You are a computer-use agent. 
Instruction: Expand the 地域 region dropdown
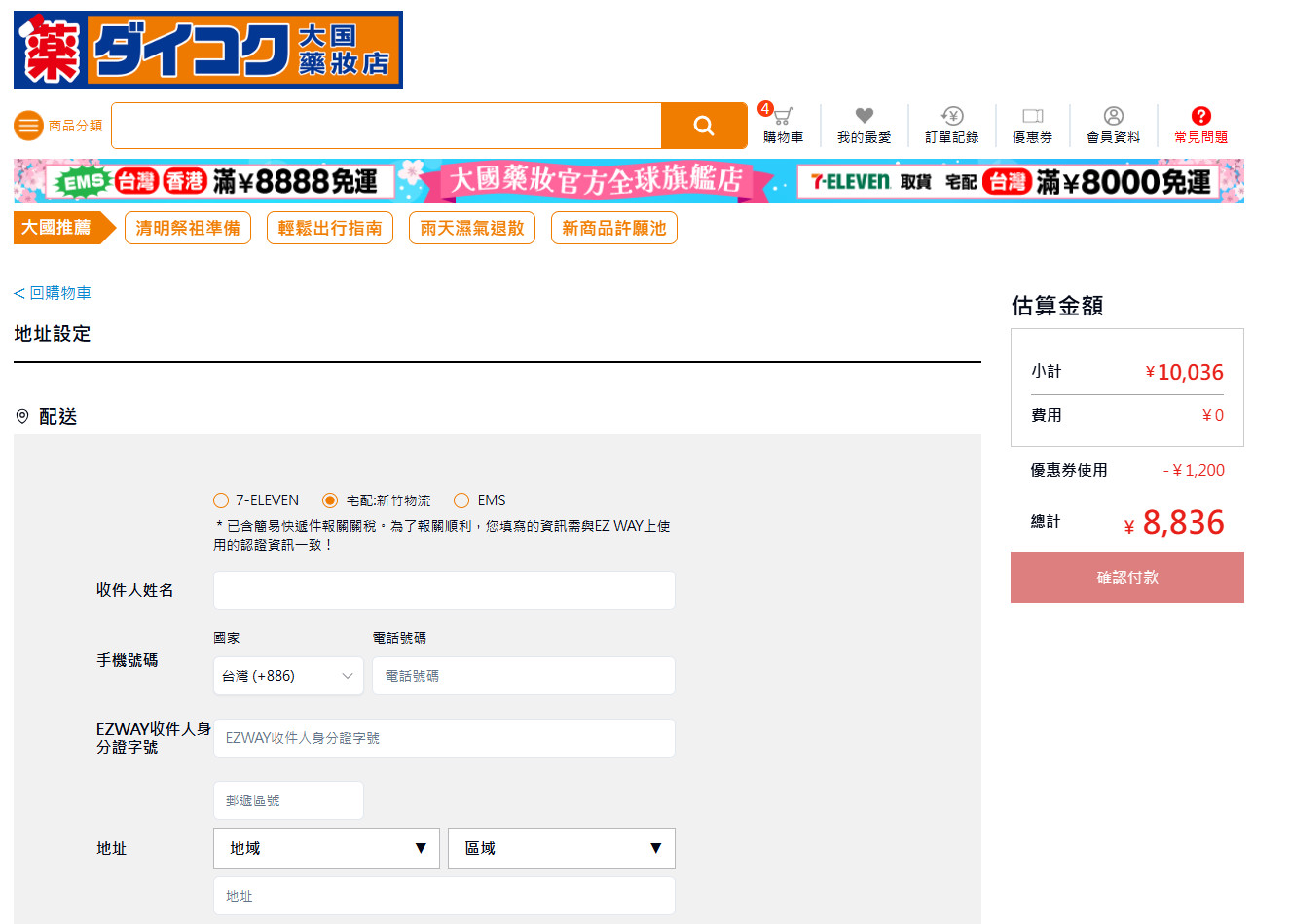326,848
